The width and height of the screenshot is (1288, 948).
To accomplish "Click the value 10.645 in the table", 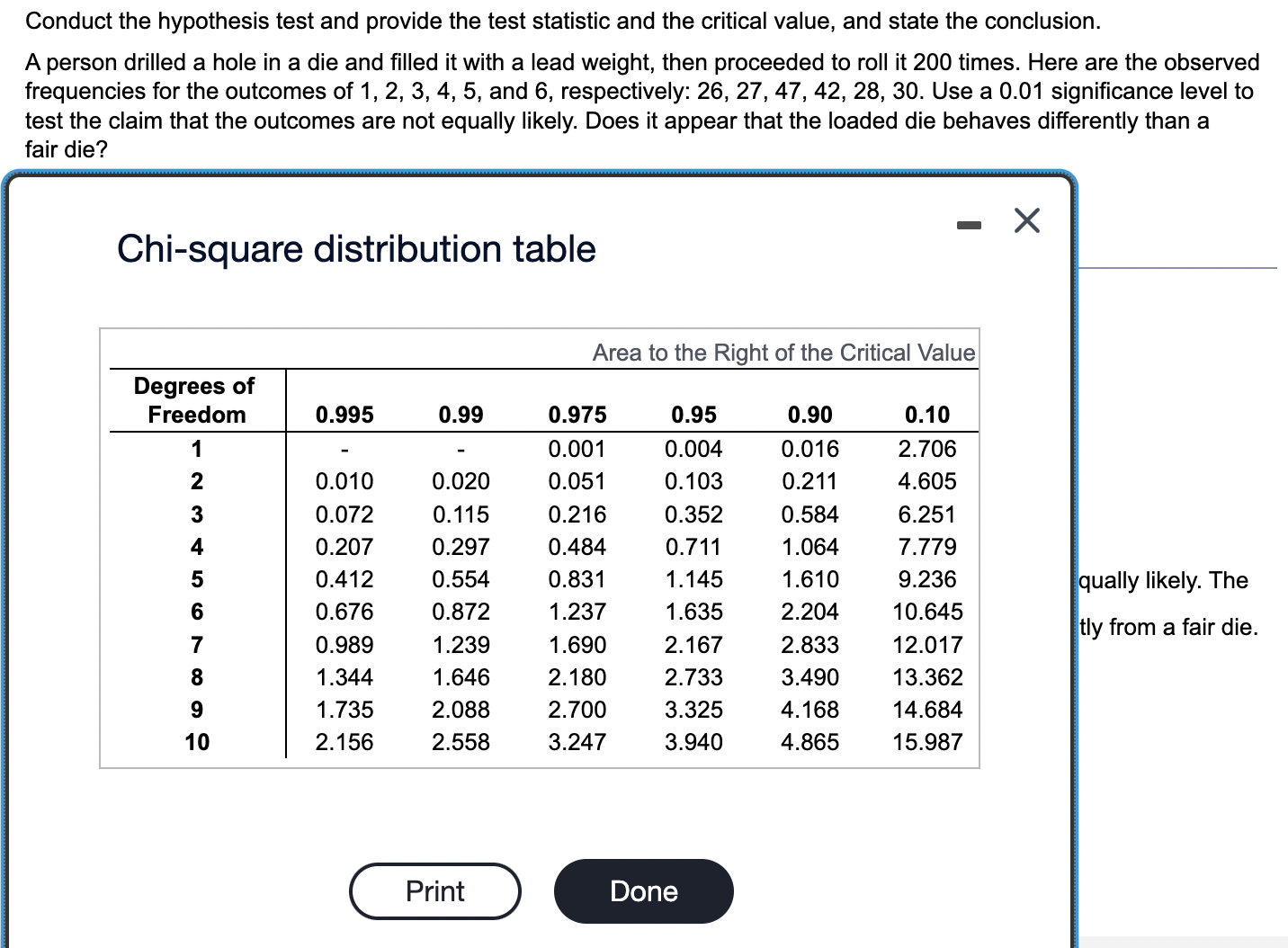I will coord(927,612).
